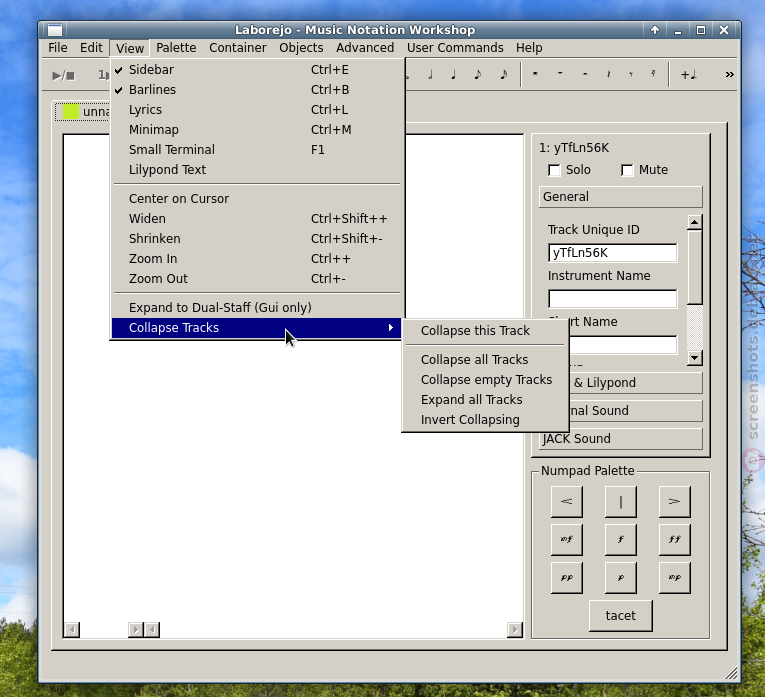Open the Palette menu
The image size is (765, 697).
(176, 48)
